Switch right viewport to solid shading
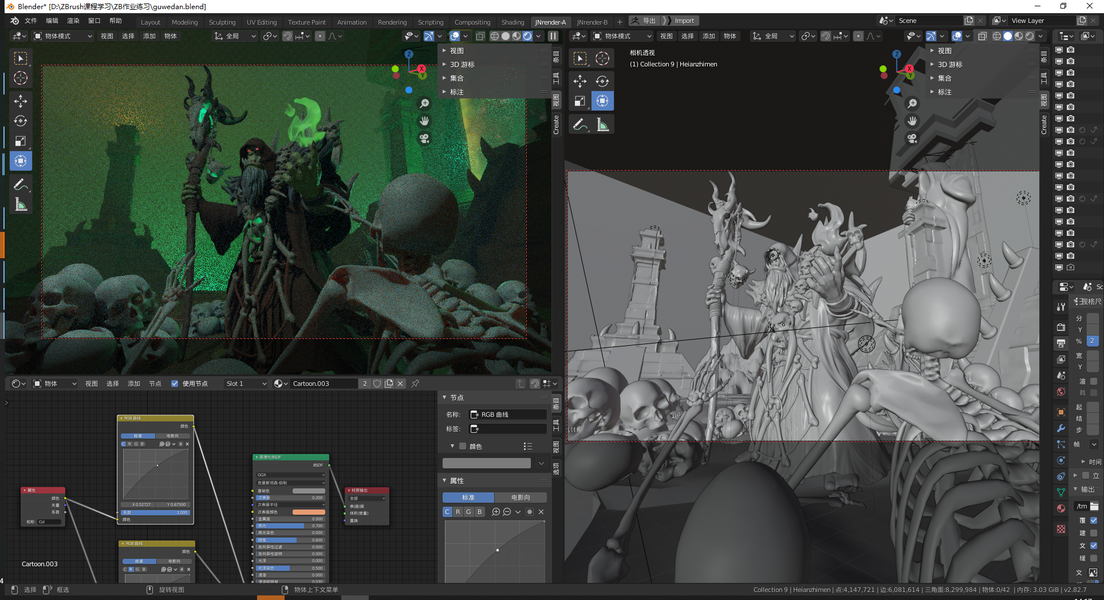 point(1008,36)
